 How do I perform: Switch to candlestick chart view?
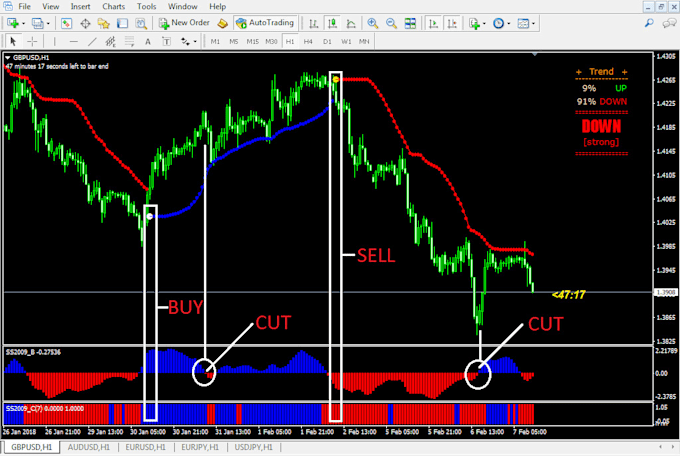333,23
